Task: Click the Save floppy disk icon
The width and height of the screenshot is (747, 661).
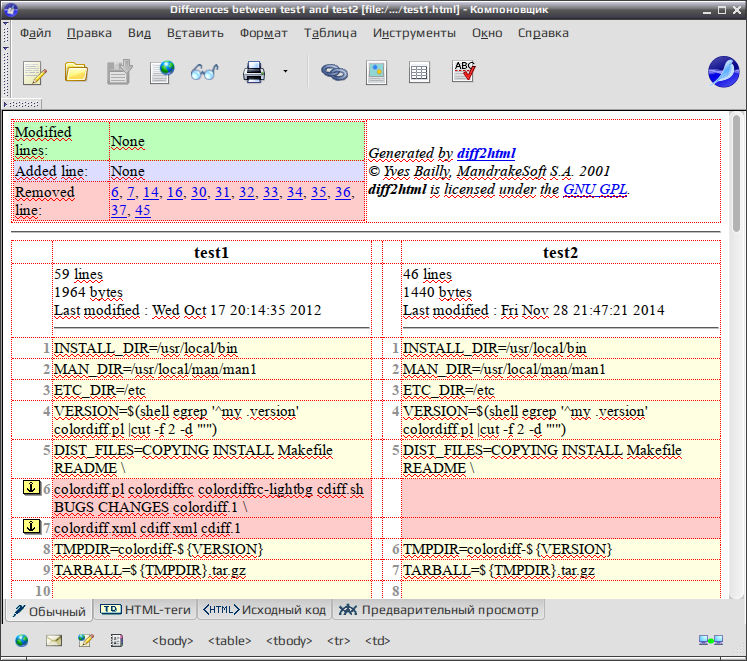Action: (119, 72)
